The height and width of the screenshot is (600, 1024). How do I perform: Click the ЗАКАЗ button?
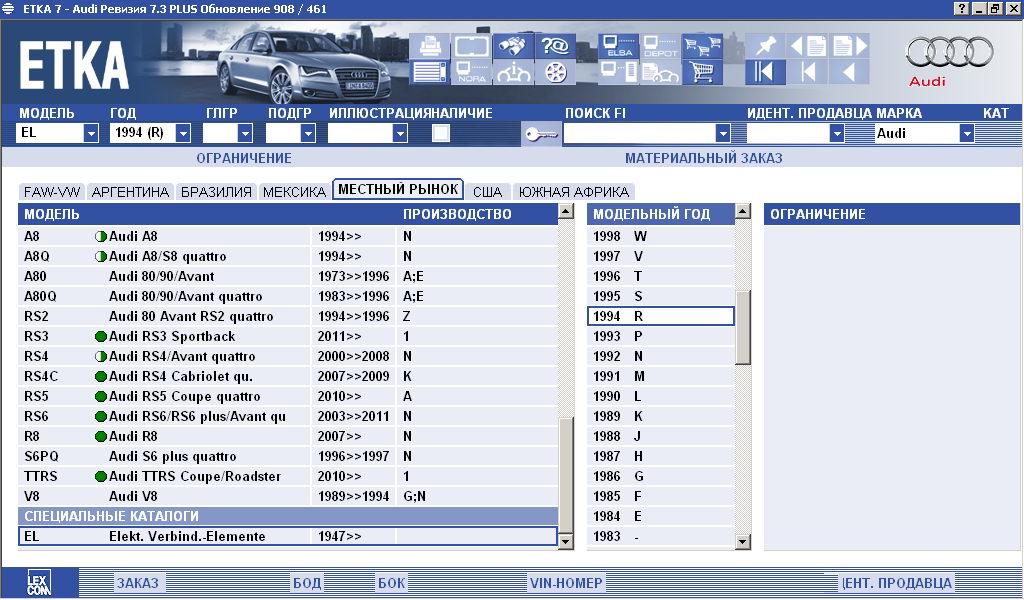point(138,583)
